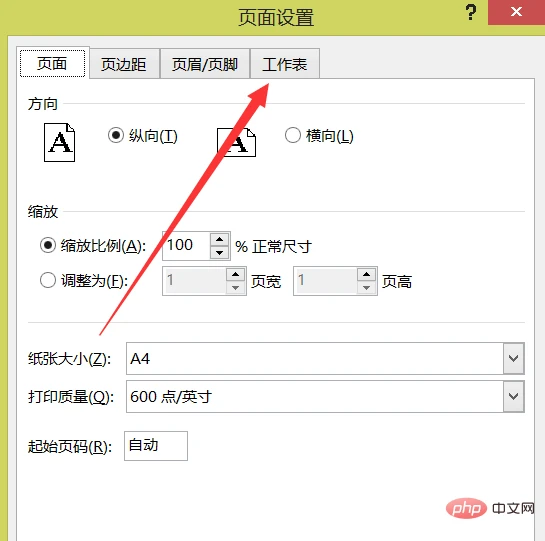Image resolution: width=545 pixels, height=541 pixels.
Task: Switch to the 工作表 tab
Action: pyautogui.click(x=285, y=64)
